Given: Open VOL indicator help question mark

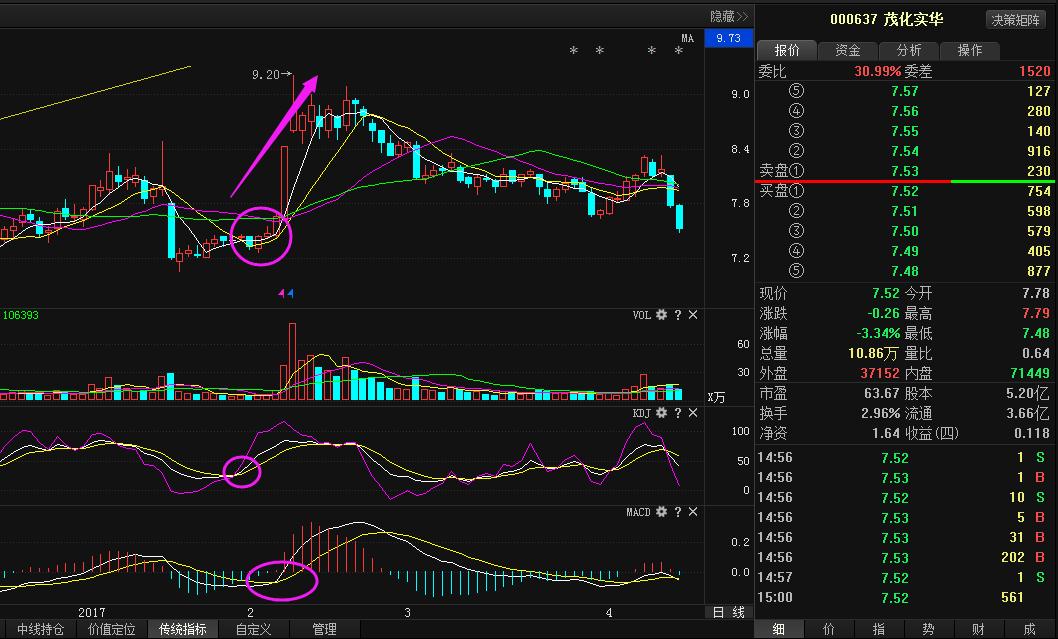Looking at the screenshot, I should click(677, 315).
